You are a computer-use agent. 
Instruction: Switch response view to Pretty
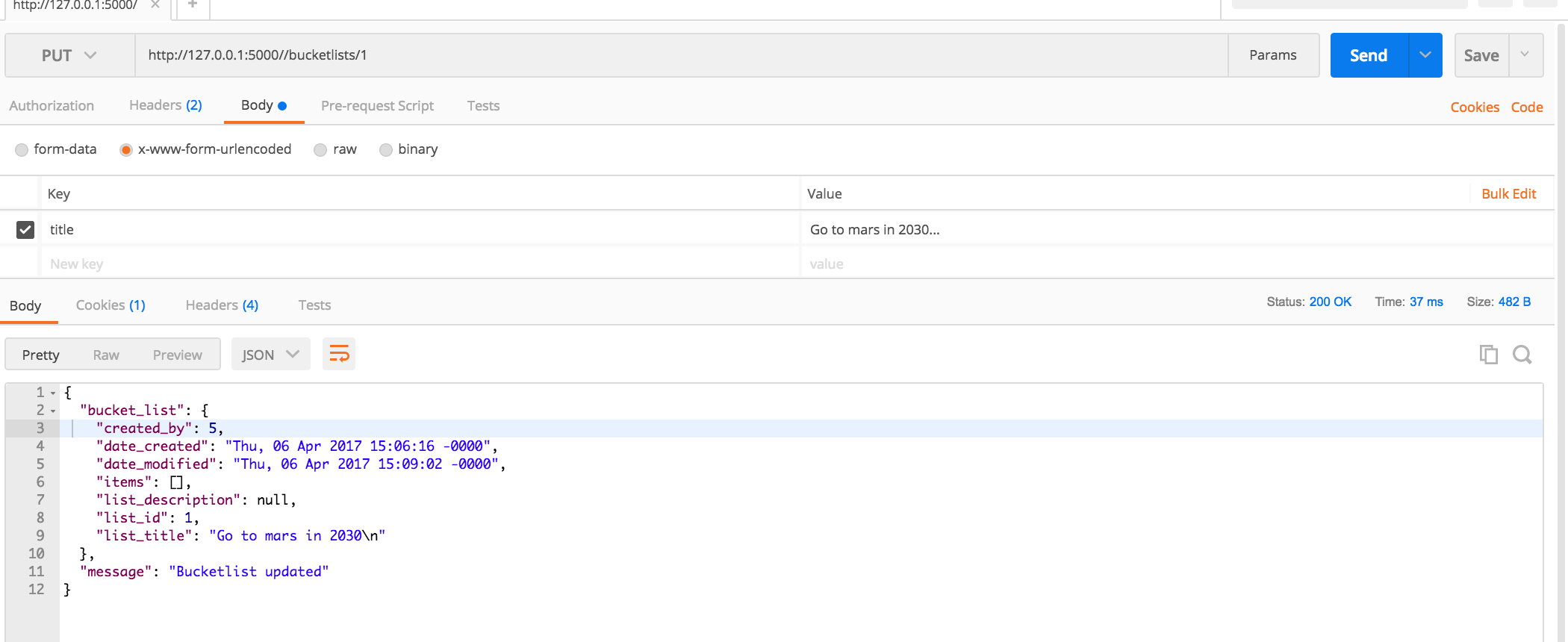point(40,355)
